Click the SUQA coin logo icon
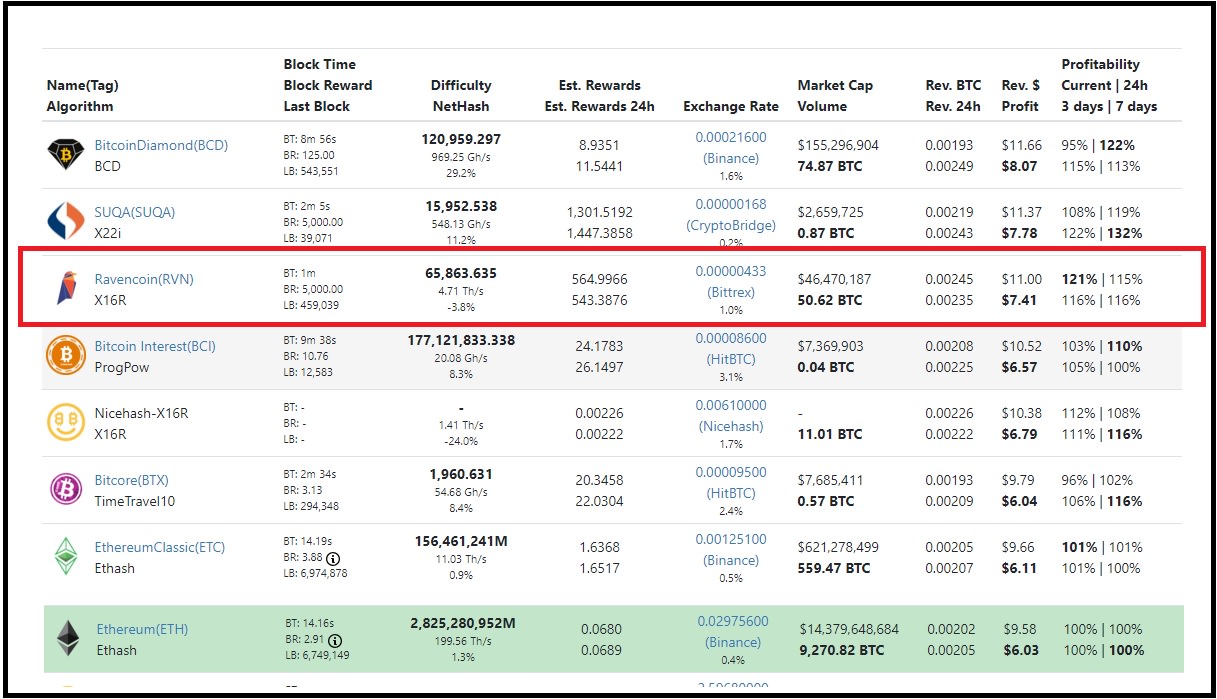 (66, 222)
